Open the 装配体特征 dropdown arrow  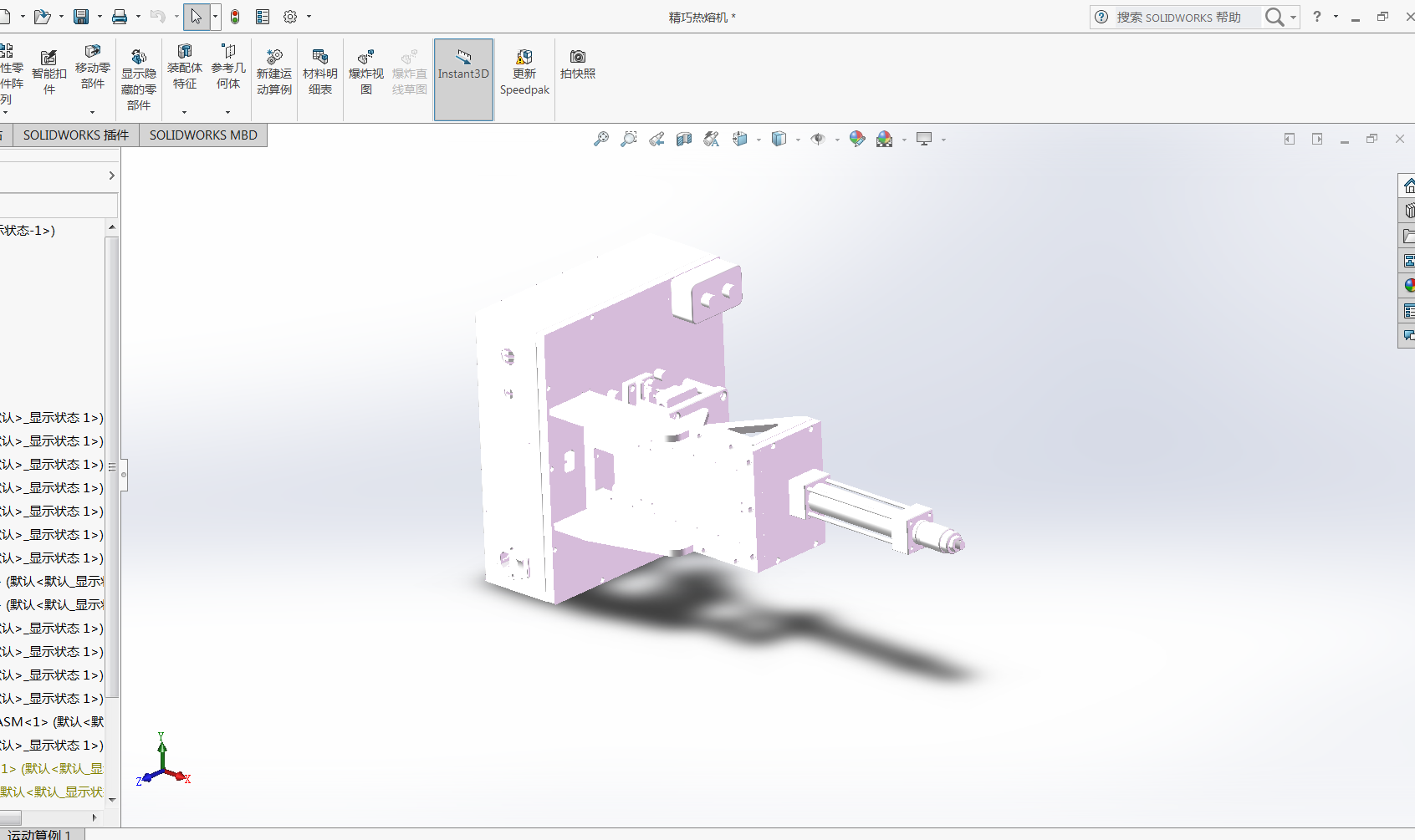point(185,112)
